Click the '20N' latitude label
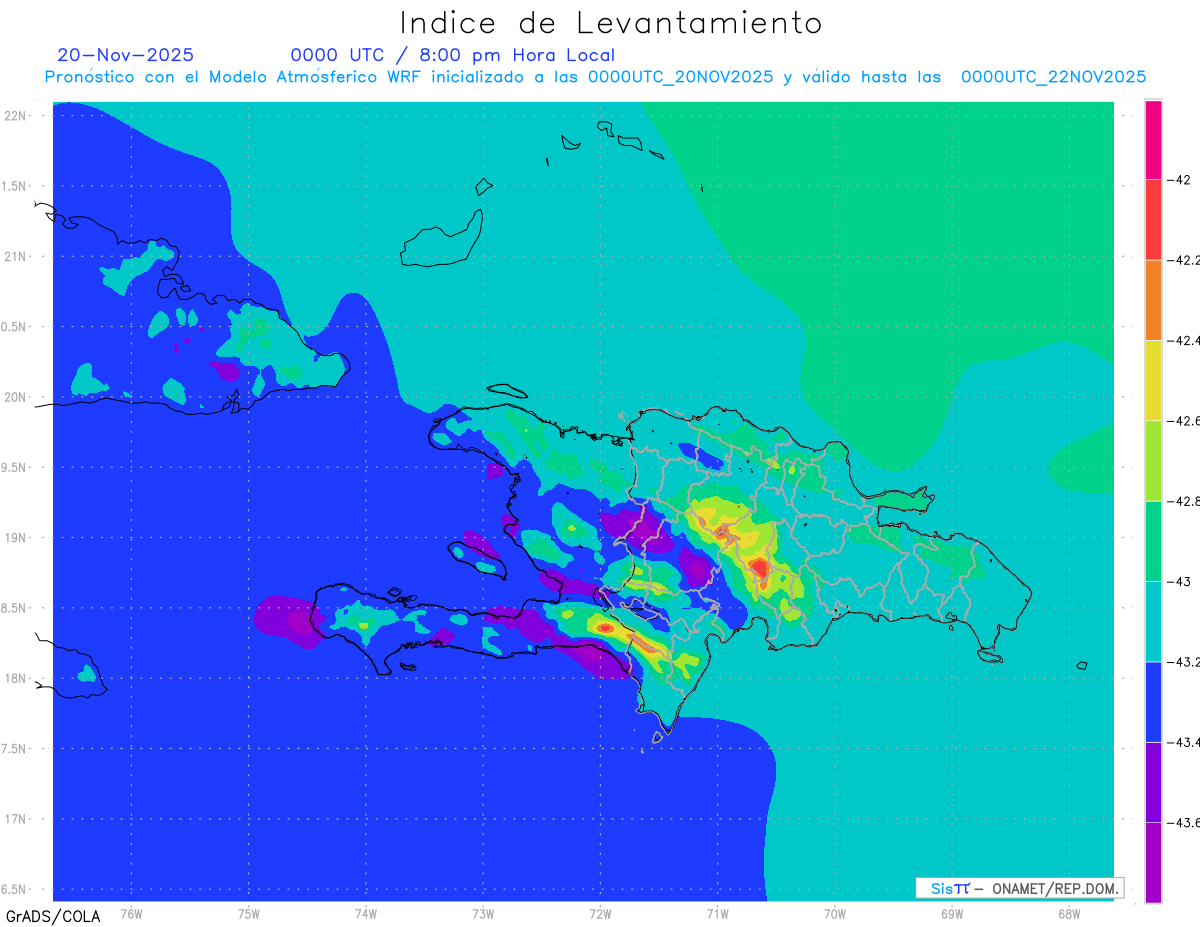 16,397
